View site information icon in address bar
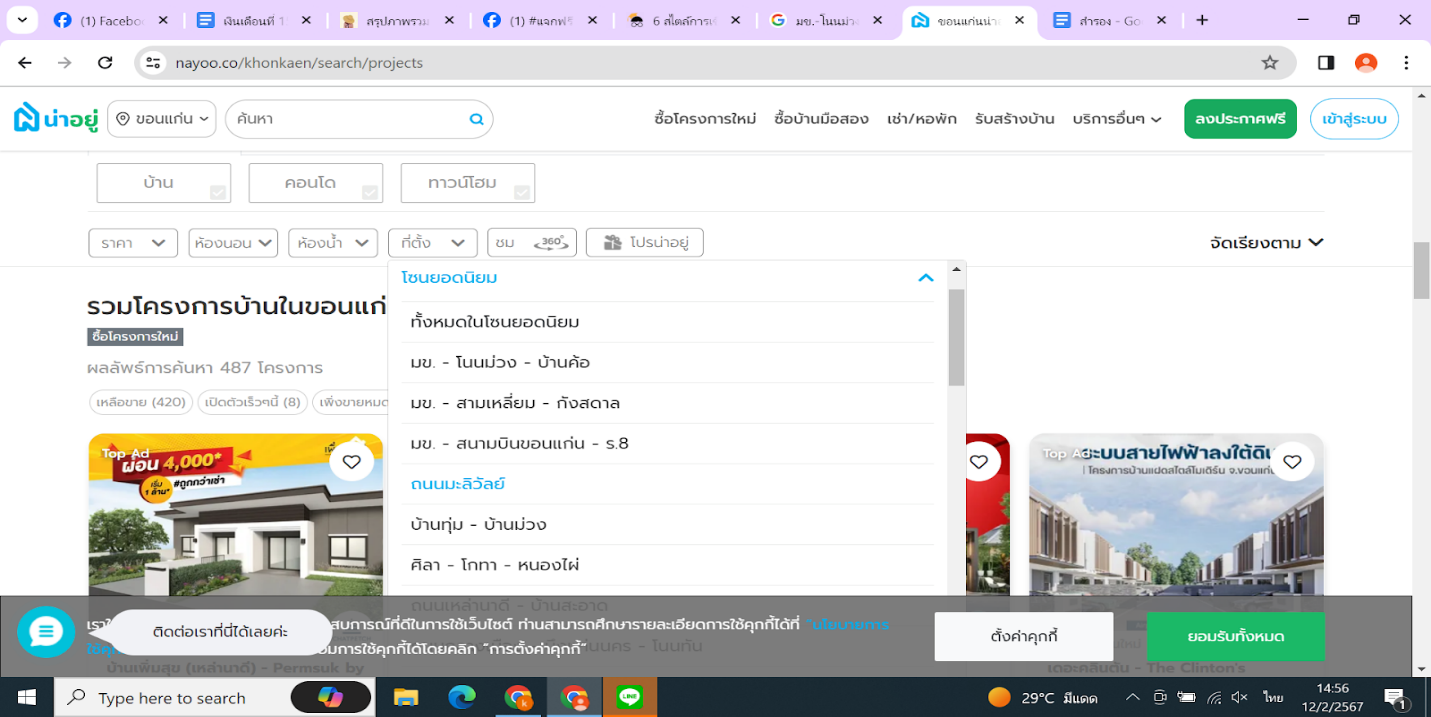This screenshot has height=717, width=1431. (153, 62)
